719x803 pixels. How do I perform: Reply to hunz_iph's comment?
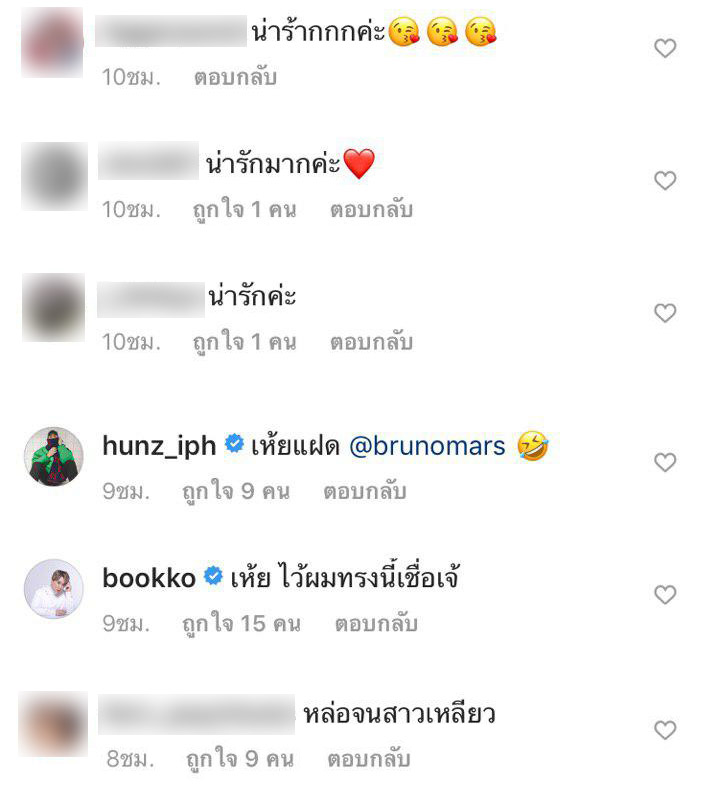point(365,491)
